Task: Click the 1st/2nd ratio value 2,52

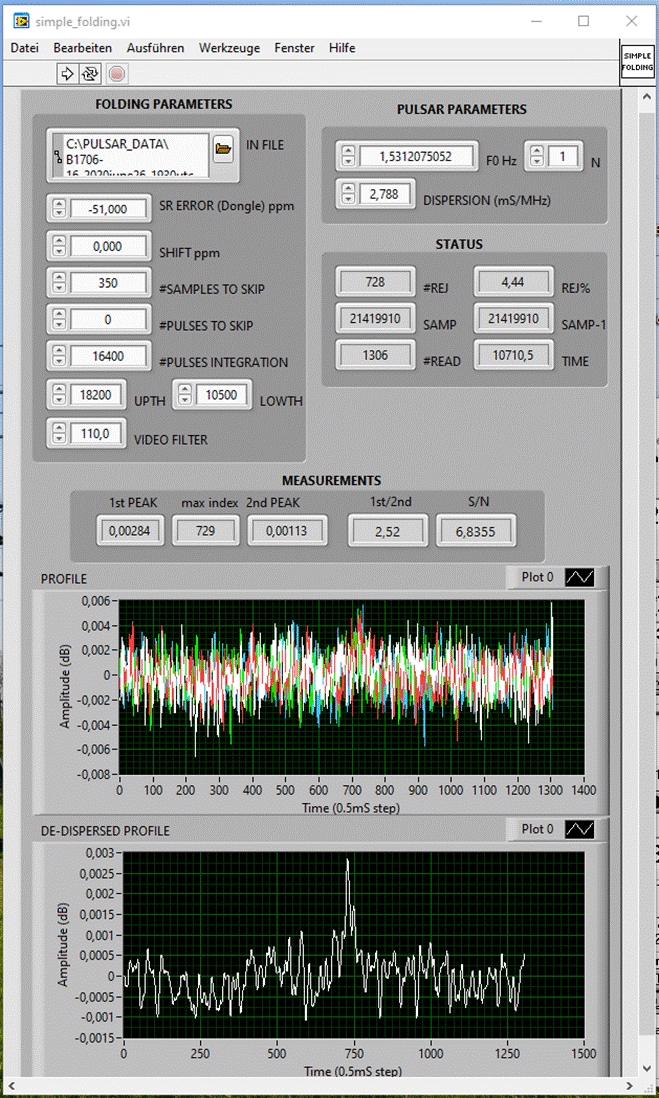Action: point(387,532)
